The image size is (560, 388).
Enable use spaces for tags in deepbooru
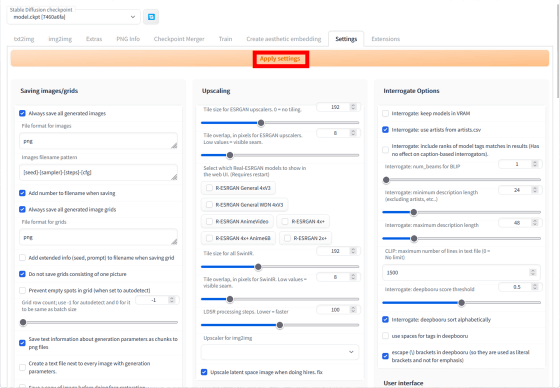tap(385, 336)
